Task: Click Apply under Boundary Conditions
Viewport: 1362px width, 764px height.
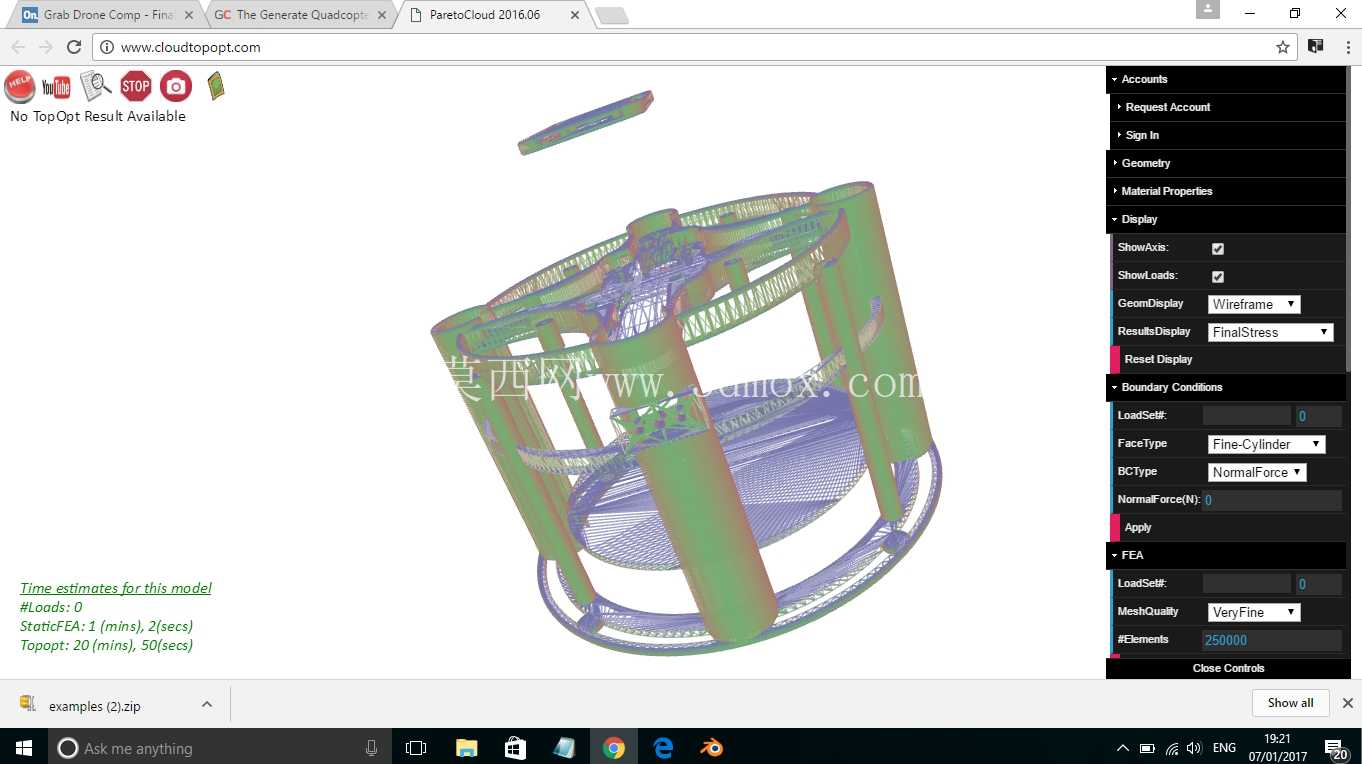Action: [x=1228, y=527]
